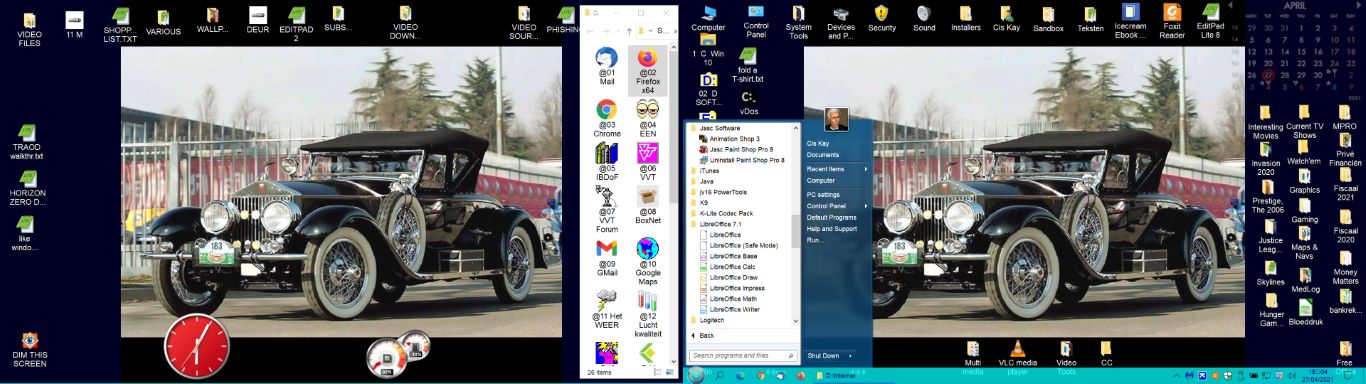Launch Icecream Ebook from the desktop
1366x384 pixels.
[1130, 22]
